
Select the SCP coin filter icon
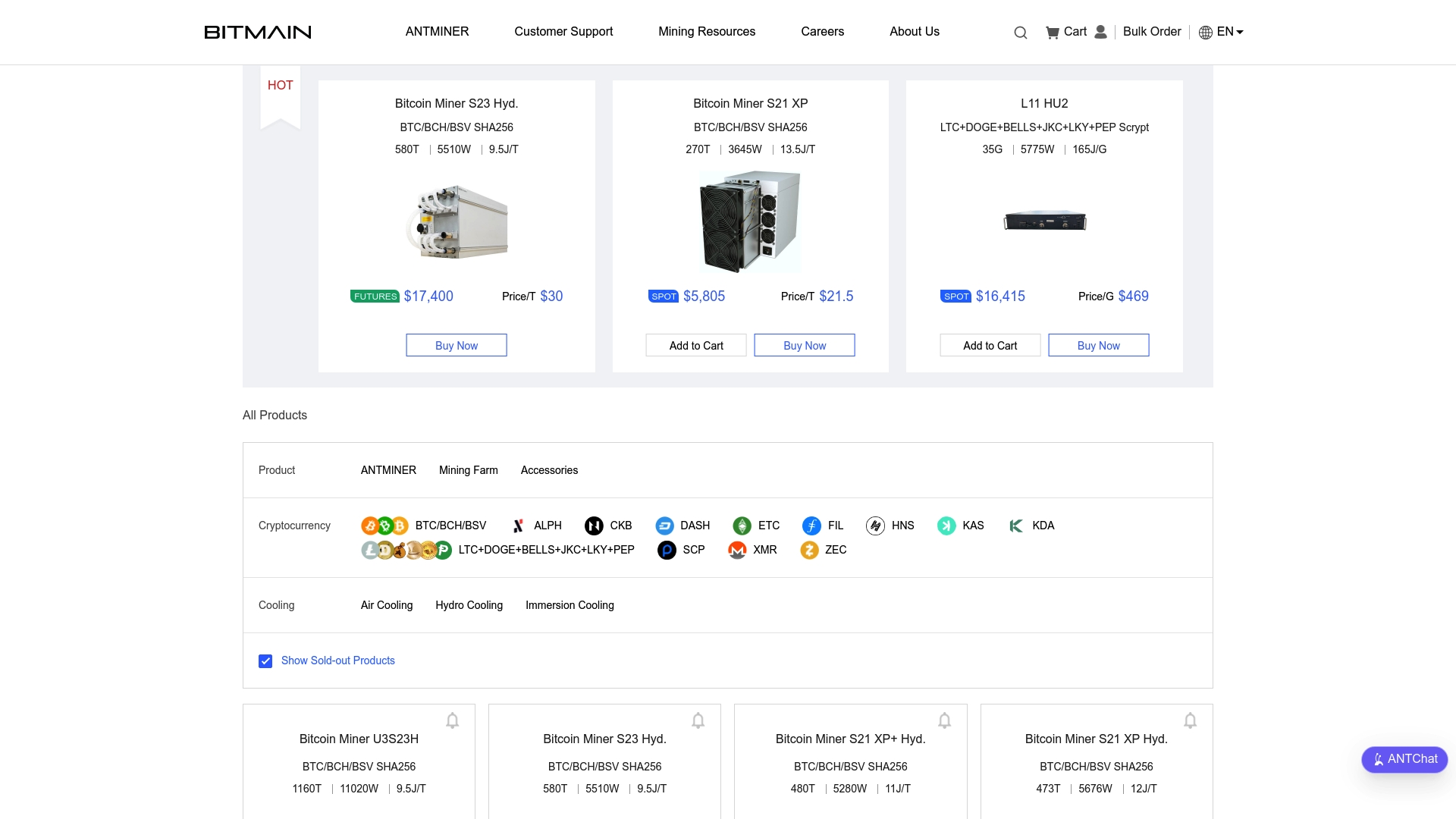pyautogui.click(x=666, y=550)
